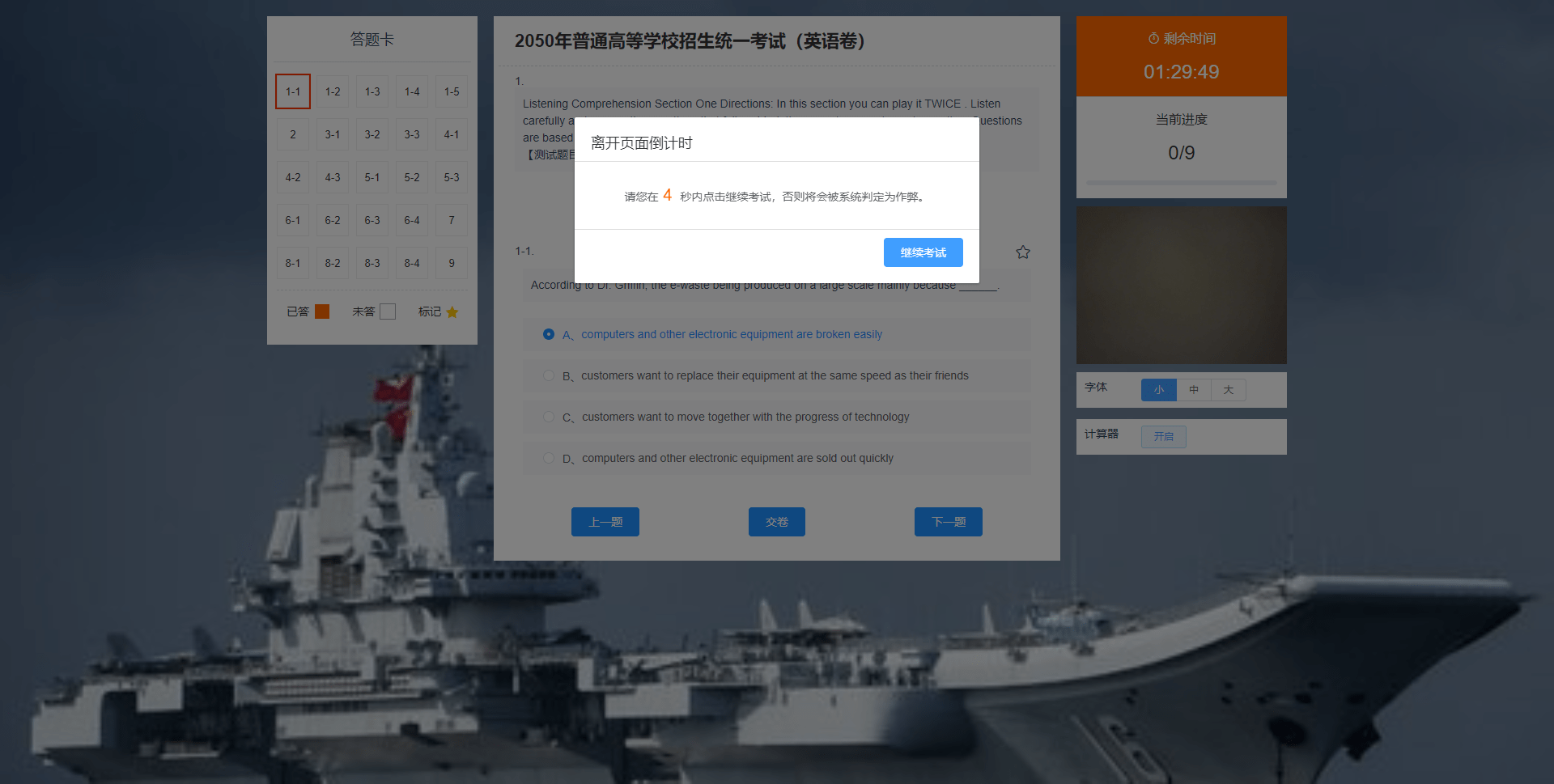This screenshot has width=1554, height=784.
Task: Jump to question 1-2 in answer card
Action: point(333,91)
